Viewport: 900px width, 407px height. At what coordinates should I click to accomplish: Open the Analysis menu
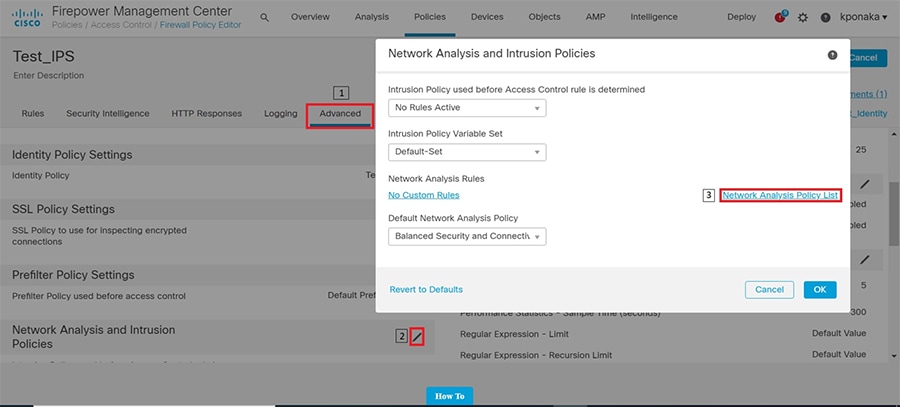point(372,17)
